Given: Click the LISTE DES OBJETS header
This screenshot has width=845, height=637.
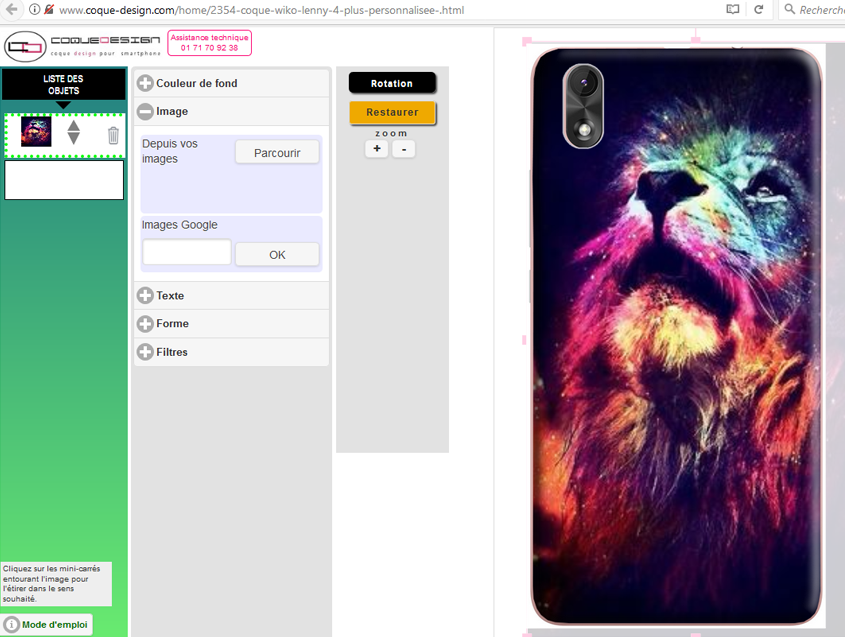Looking at the screenshot, I should [x=64, y=85].
